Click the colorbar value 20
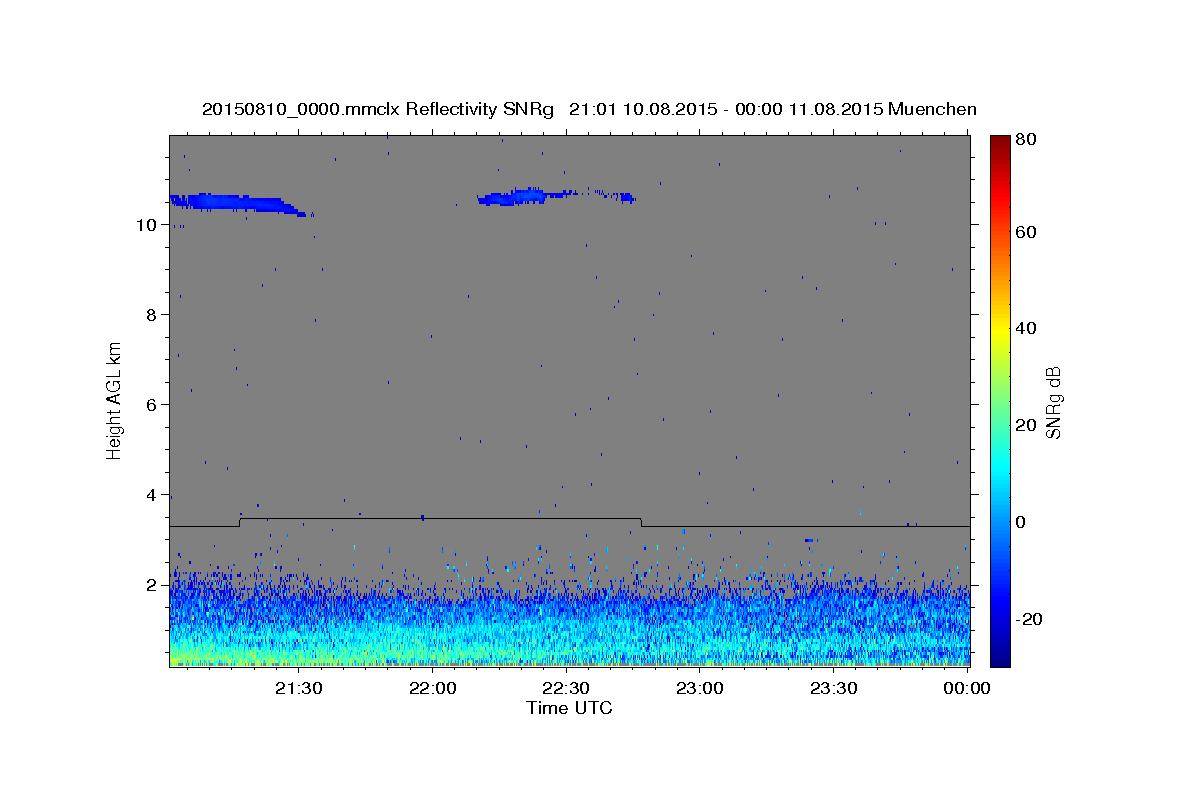The width and height of the screenshot is (1200, 800). (1025, 425)
